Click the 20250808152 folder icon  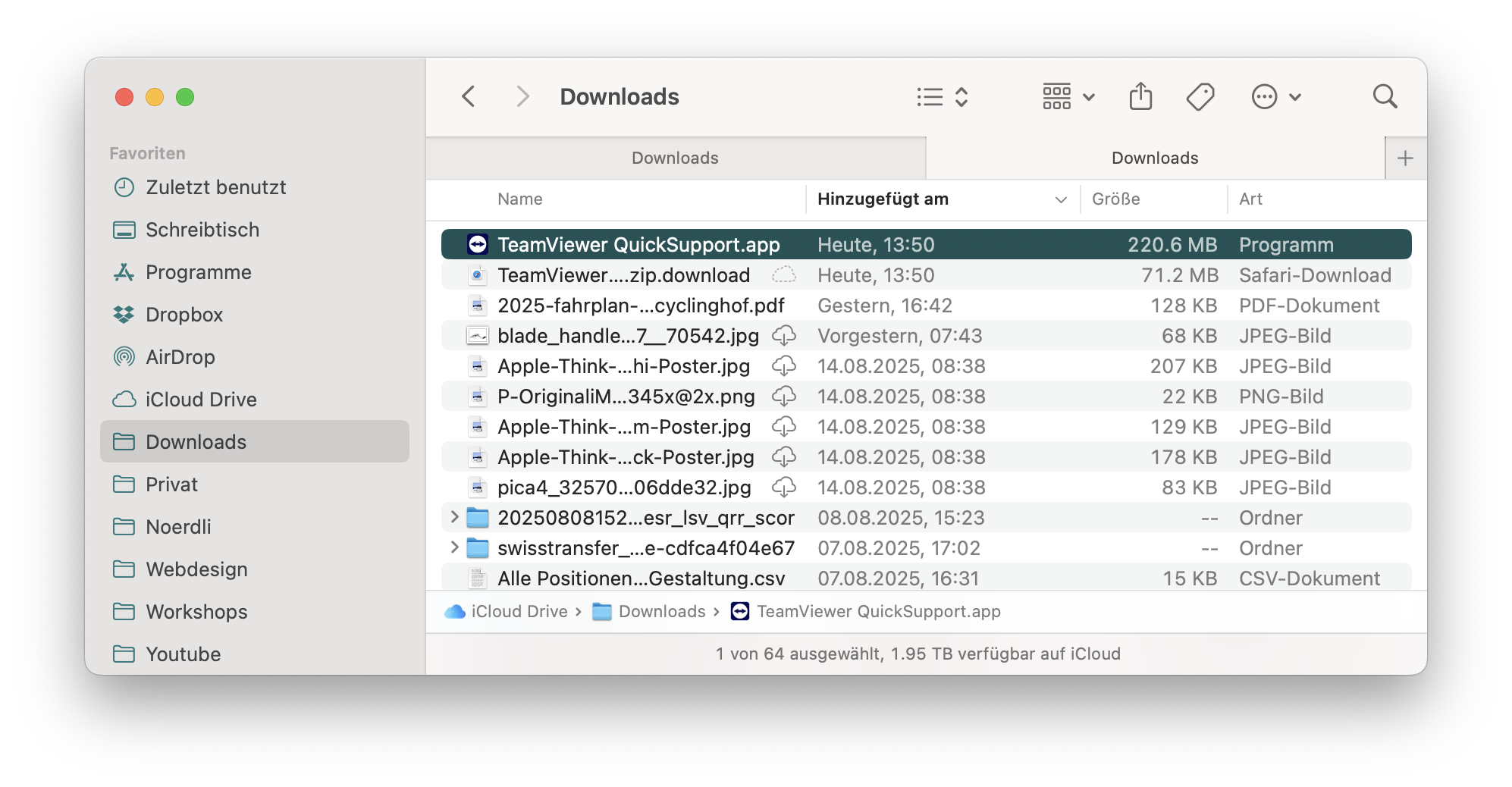click(x=478, y=517)
